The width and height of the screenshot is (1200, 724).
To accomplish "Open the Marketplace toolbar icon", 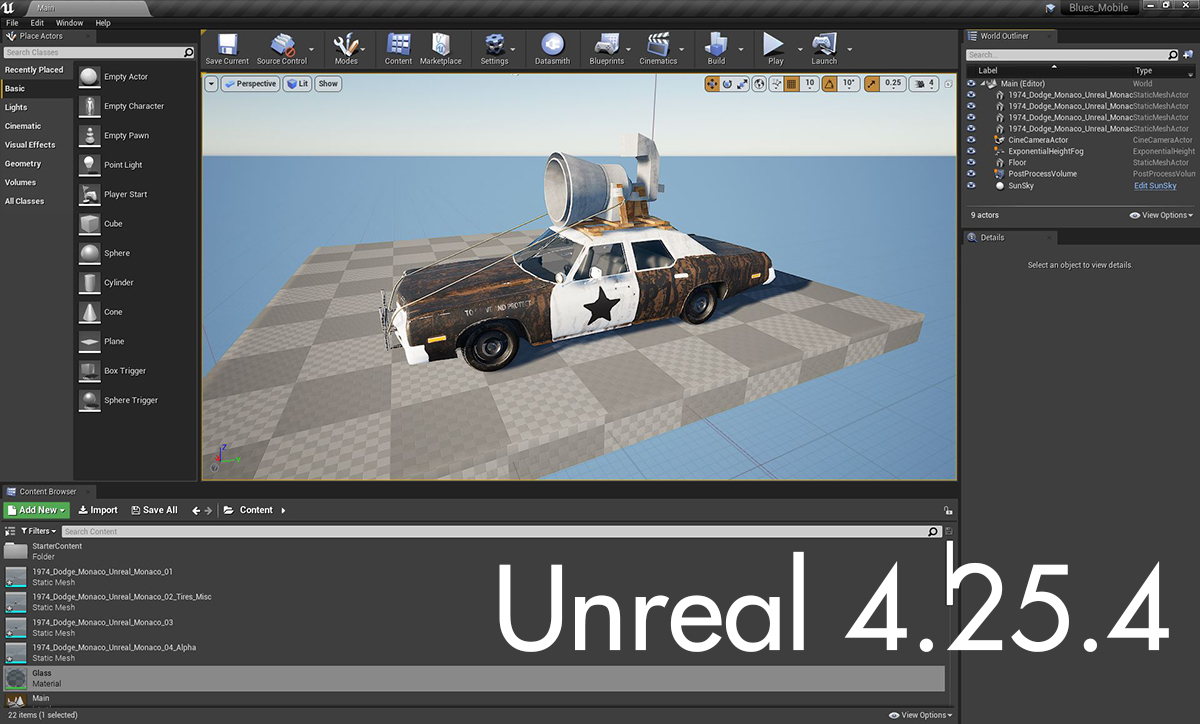I will pos(440,46).
